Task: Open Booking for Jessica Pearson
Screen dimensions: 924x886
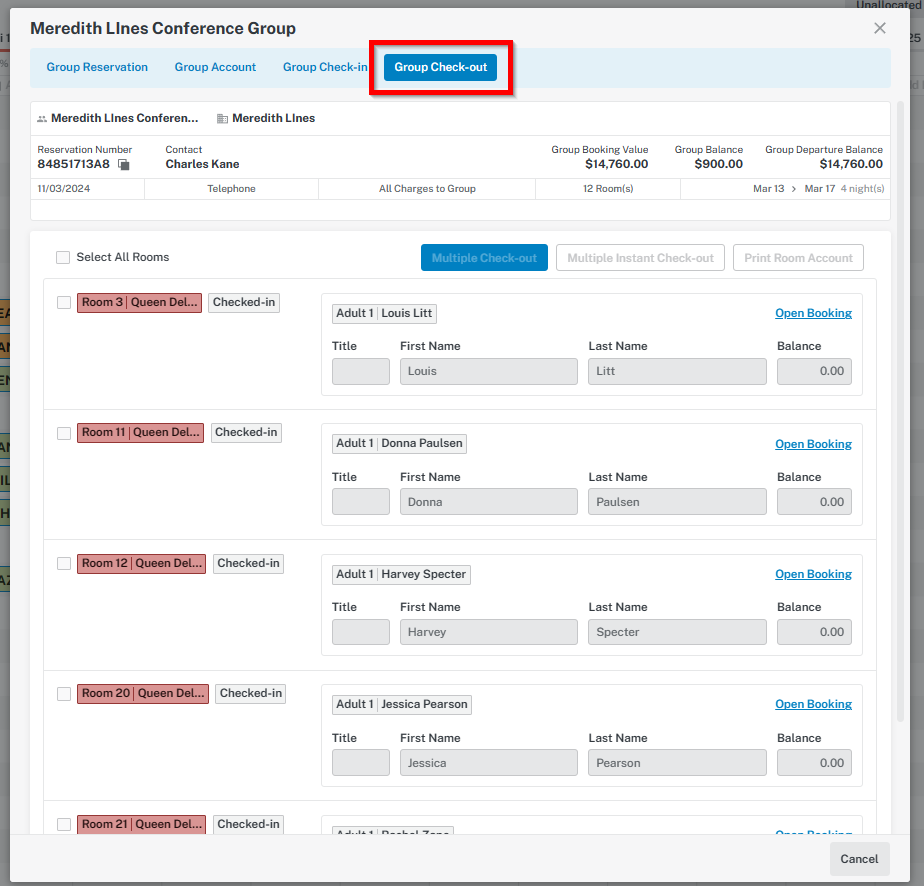Action: [813, 705]
